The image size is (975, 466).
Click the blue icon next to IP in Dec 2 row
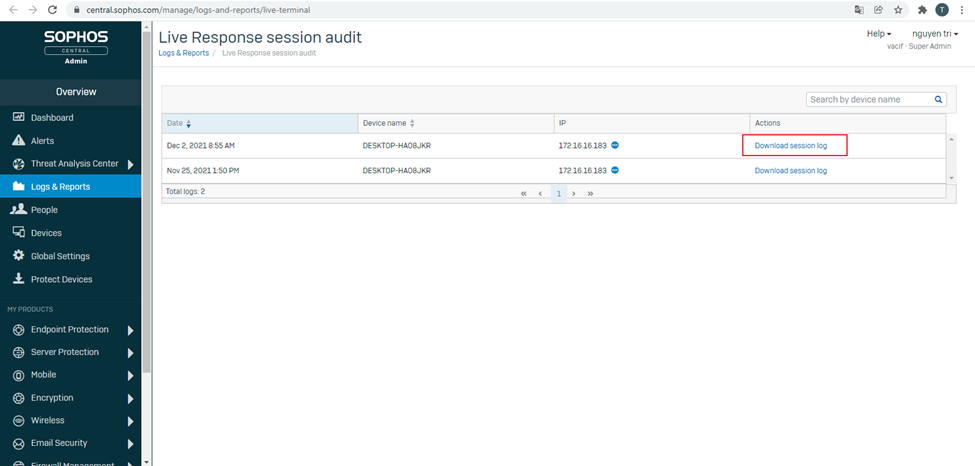615,145
